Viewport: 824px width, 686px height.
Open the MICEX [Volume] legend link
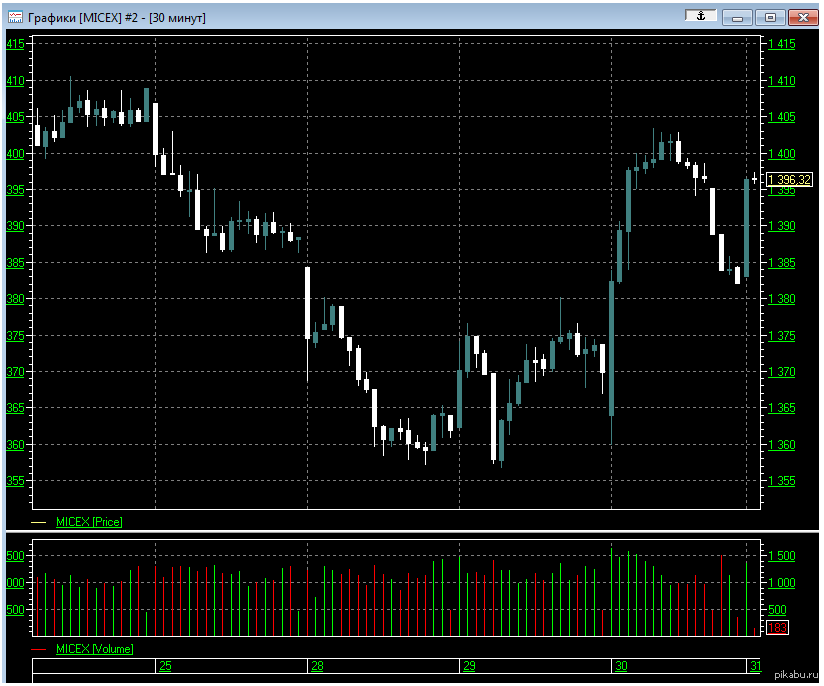tap(95, 649)
